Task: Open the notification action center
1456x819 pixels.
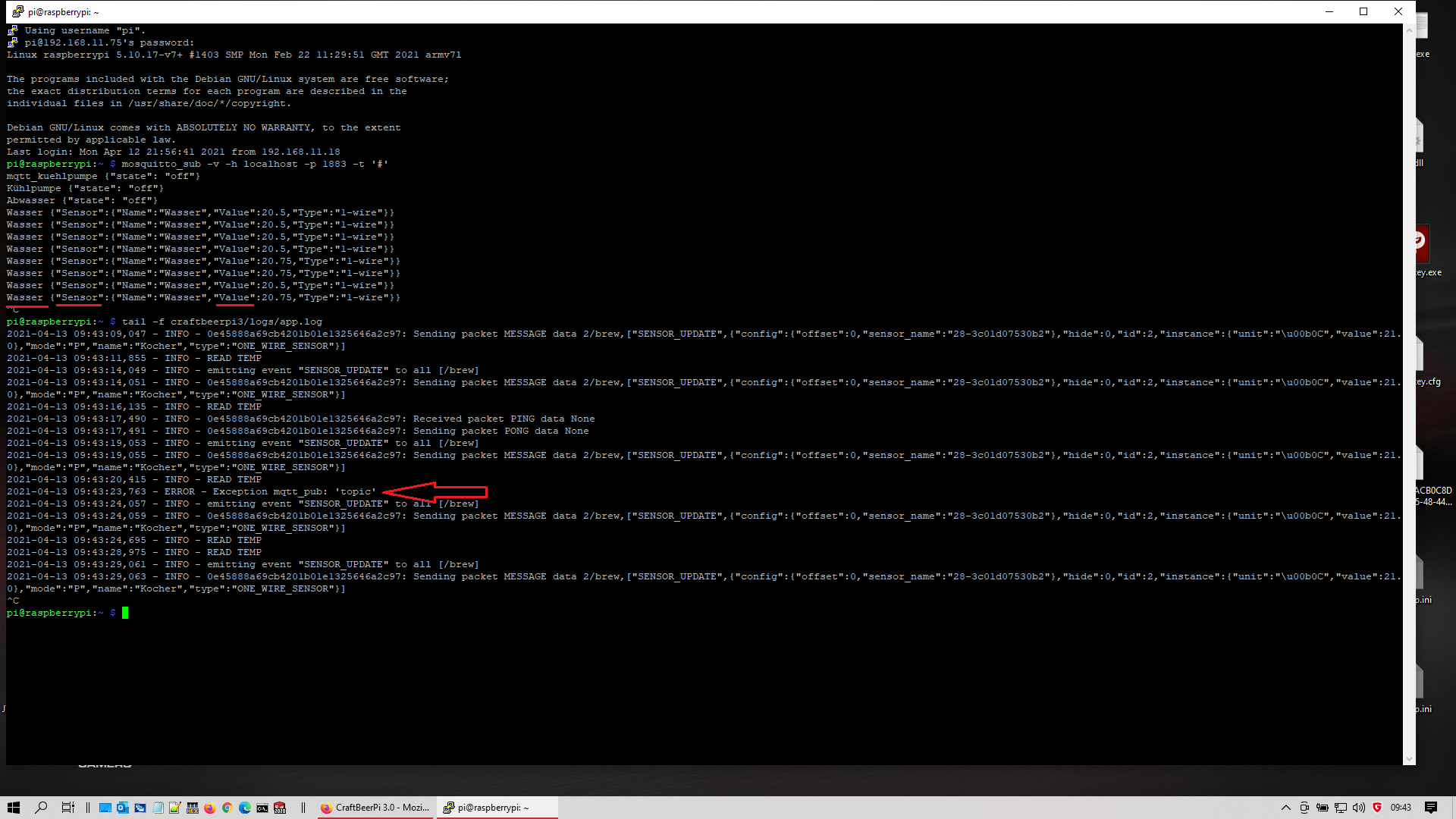Action: coord(1431,808)
